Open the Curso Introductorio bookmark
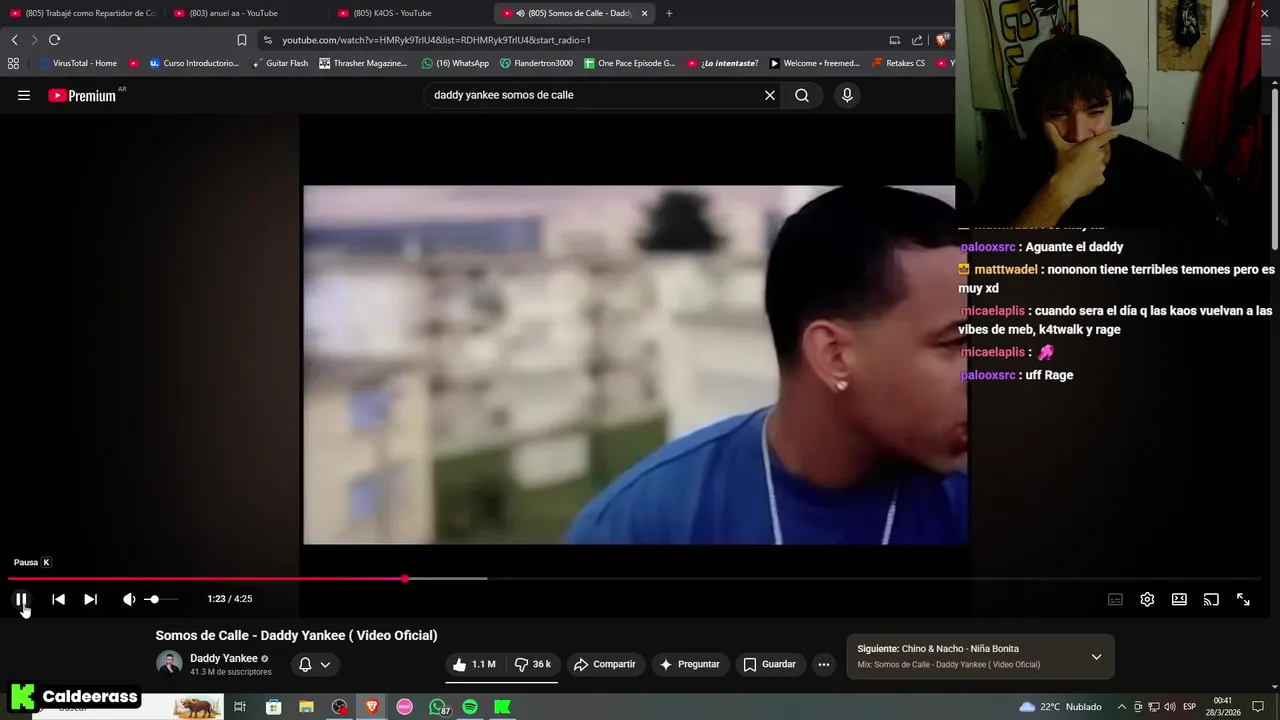Viewport: 1280px width, 720px height. (x=194, y=63)
